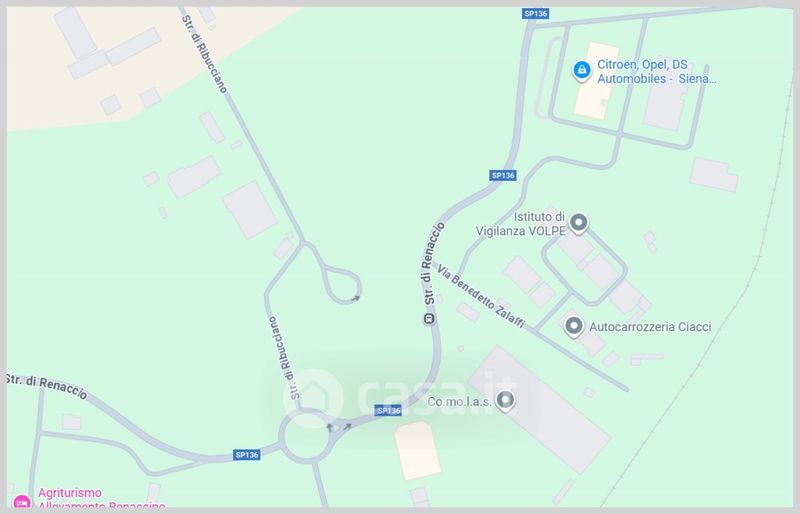This screenshot has height=514, width=800.
Task: Click the Citroën dealership shopping pin
Action: 582,70
